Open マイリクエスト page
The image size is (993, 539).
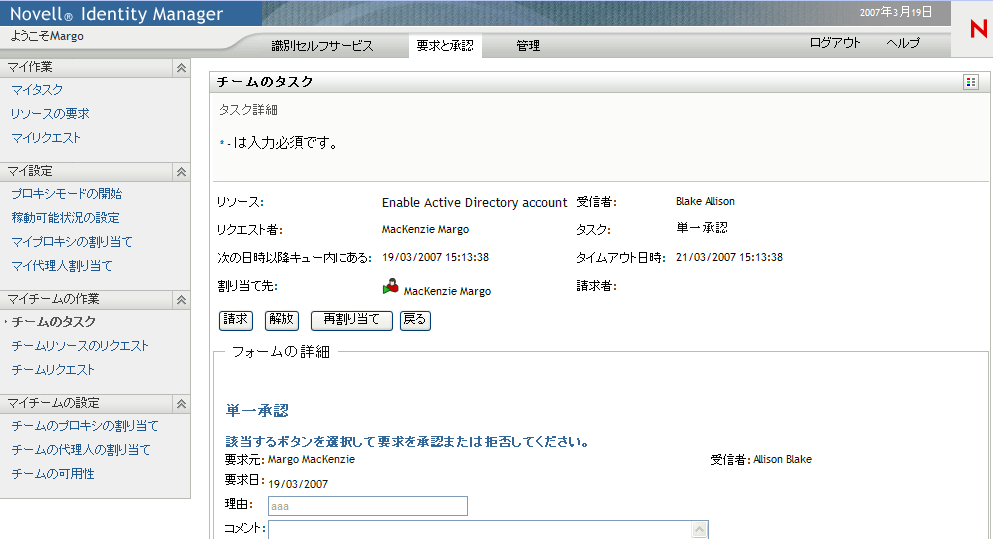[46, 138]
